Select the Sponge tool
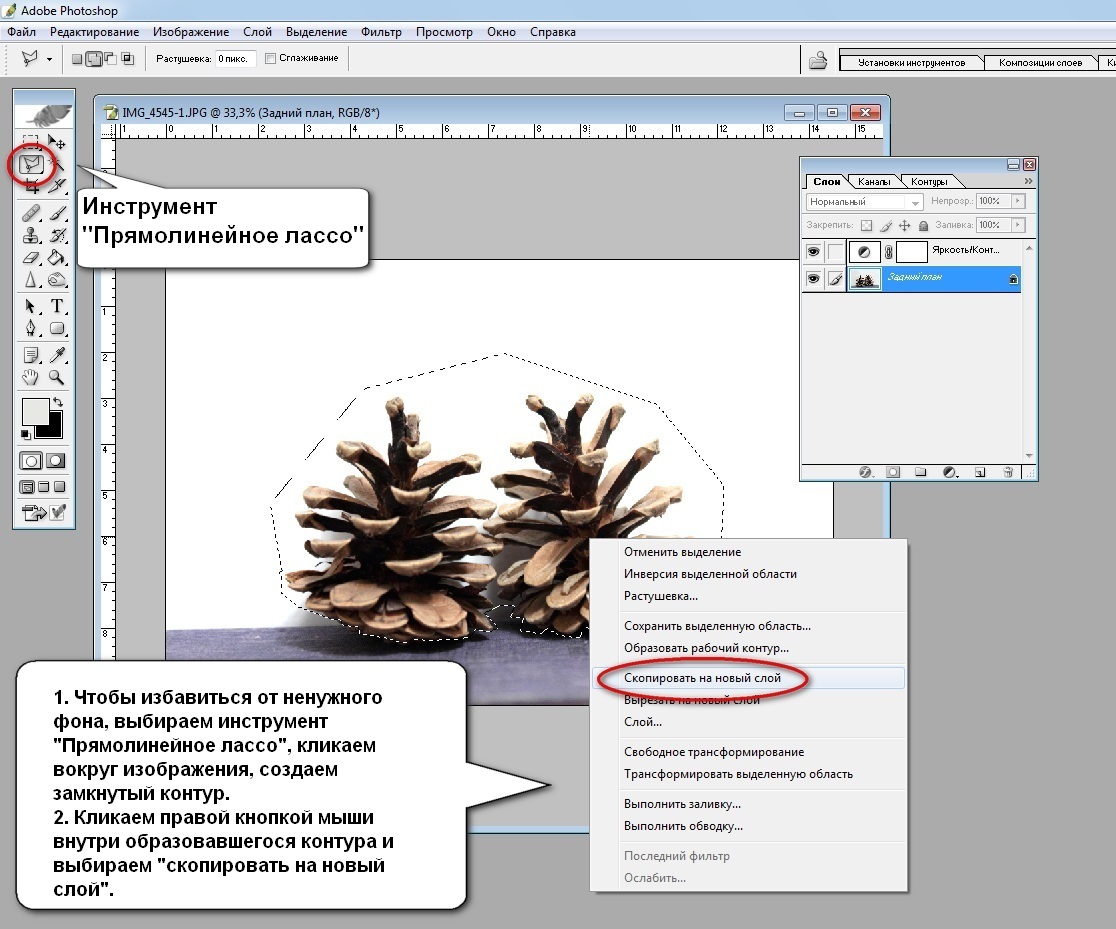This screenshot has height=929, width=1116. click(57, 280)
